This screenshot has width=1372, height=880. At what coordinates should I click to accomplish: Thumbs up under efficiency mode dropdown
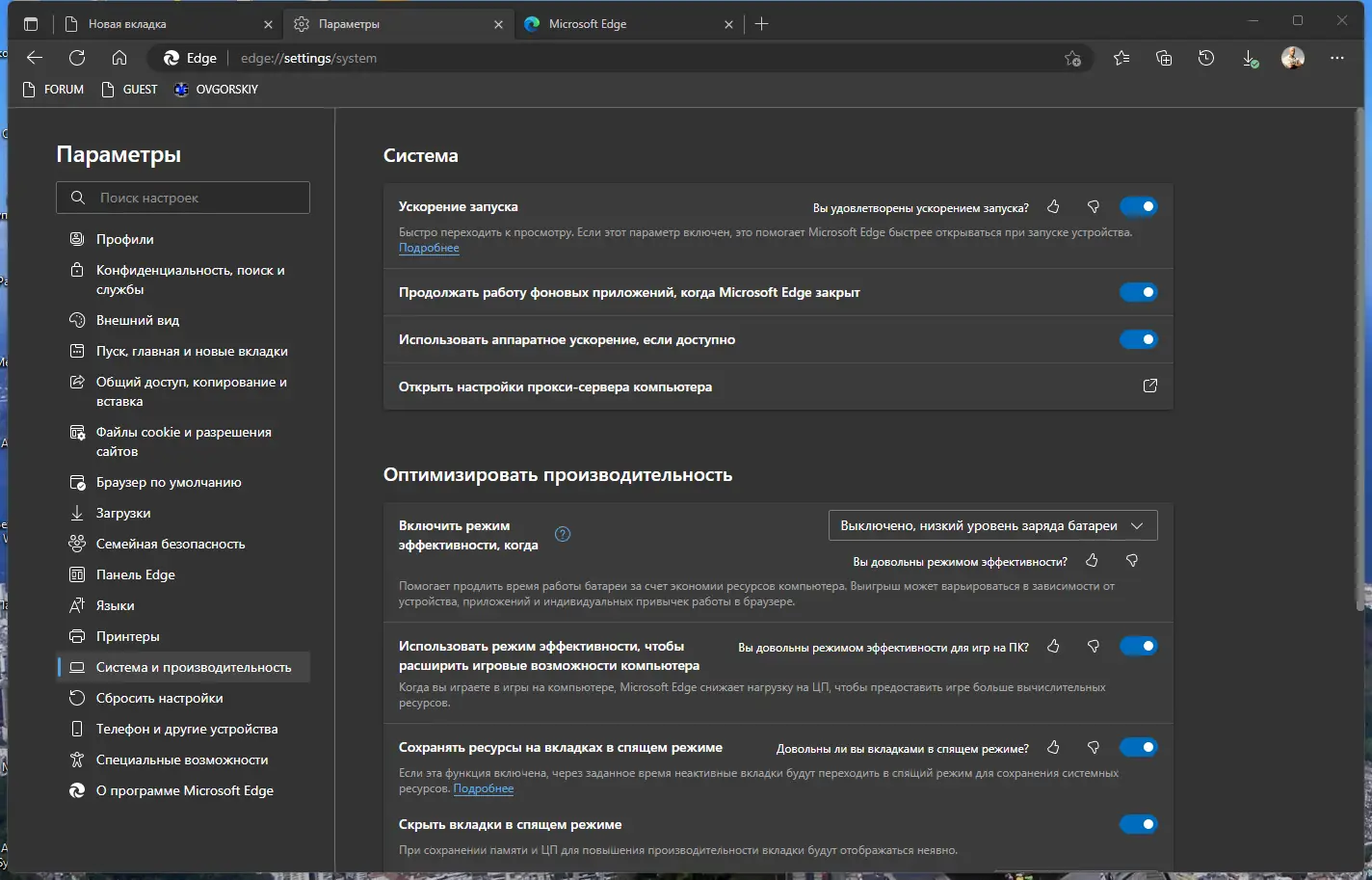1092,561
